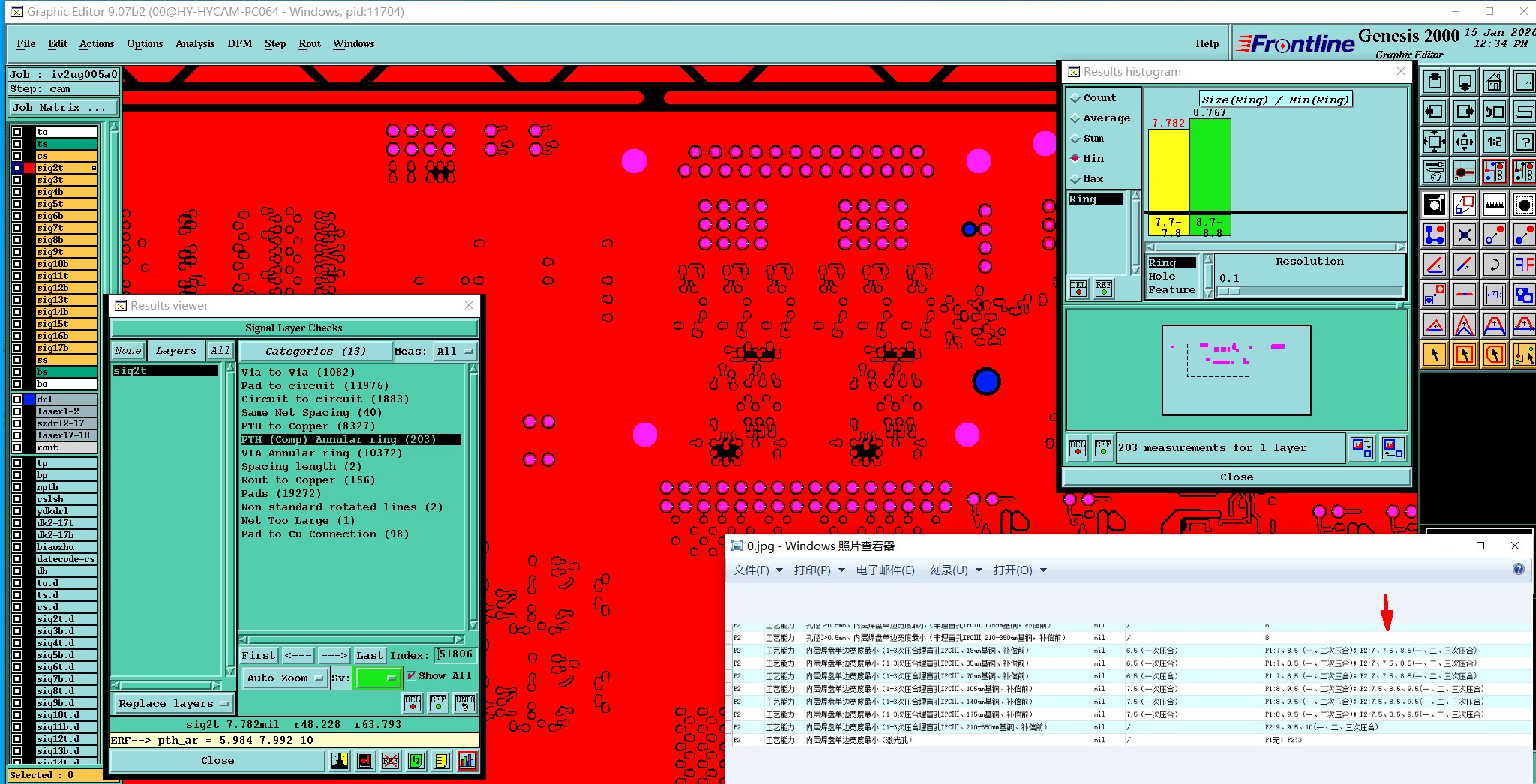The height and width of the screenshot is (784, 1536).
Task: Open the histogram chart icon in Results viewer
Action: 467,761
